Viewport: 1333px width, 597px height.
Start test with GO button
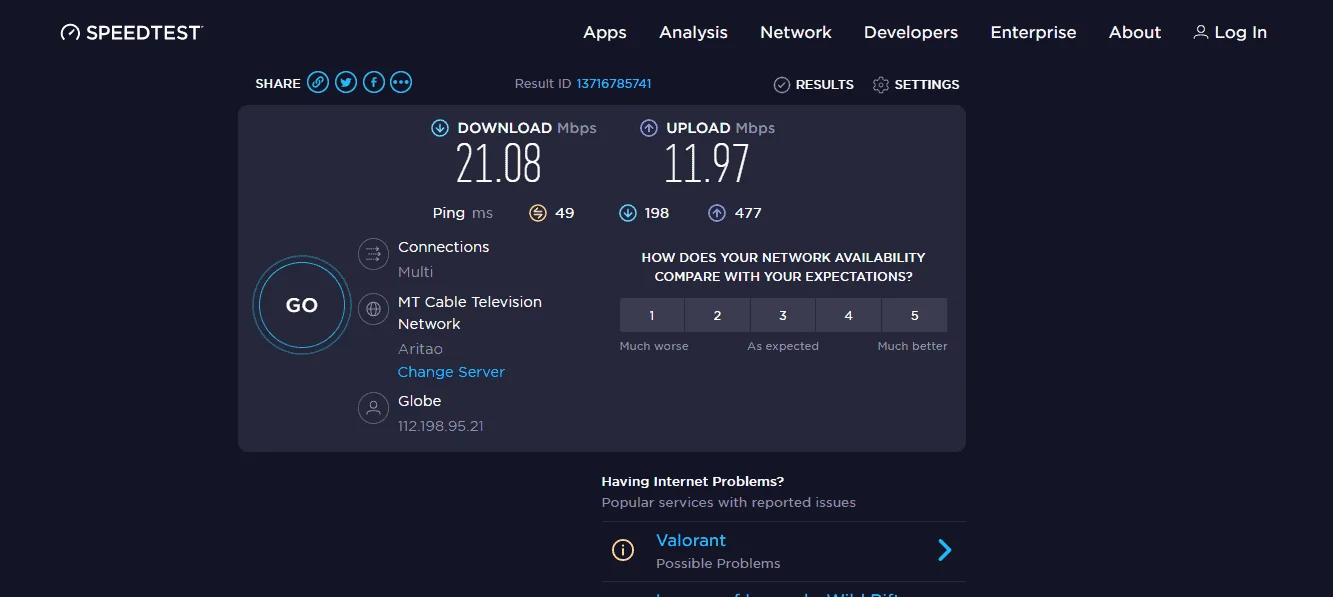click(302, 306)
